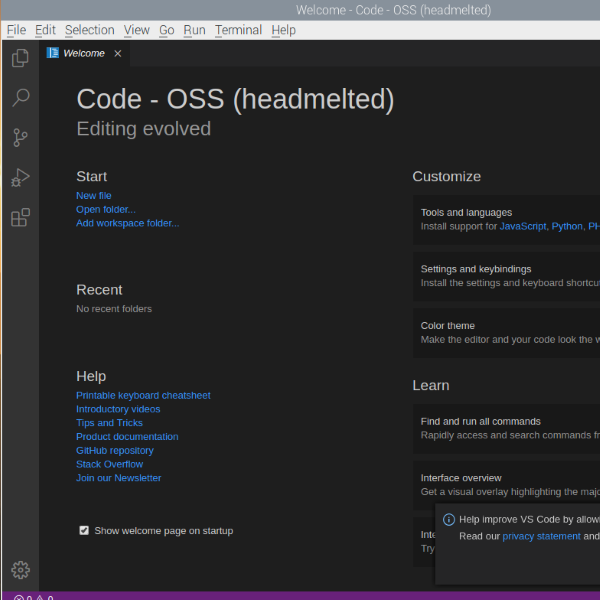600x600 pixels.
Task: Open Printable keyboard cheatsheet link
Action: (143, 395)
